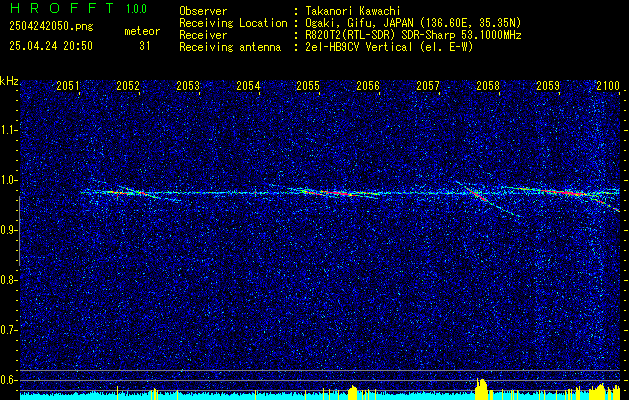Click the observer name Takanori Kawachi
This screenshot has height=400, width=629.
[353, 11]
